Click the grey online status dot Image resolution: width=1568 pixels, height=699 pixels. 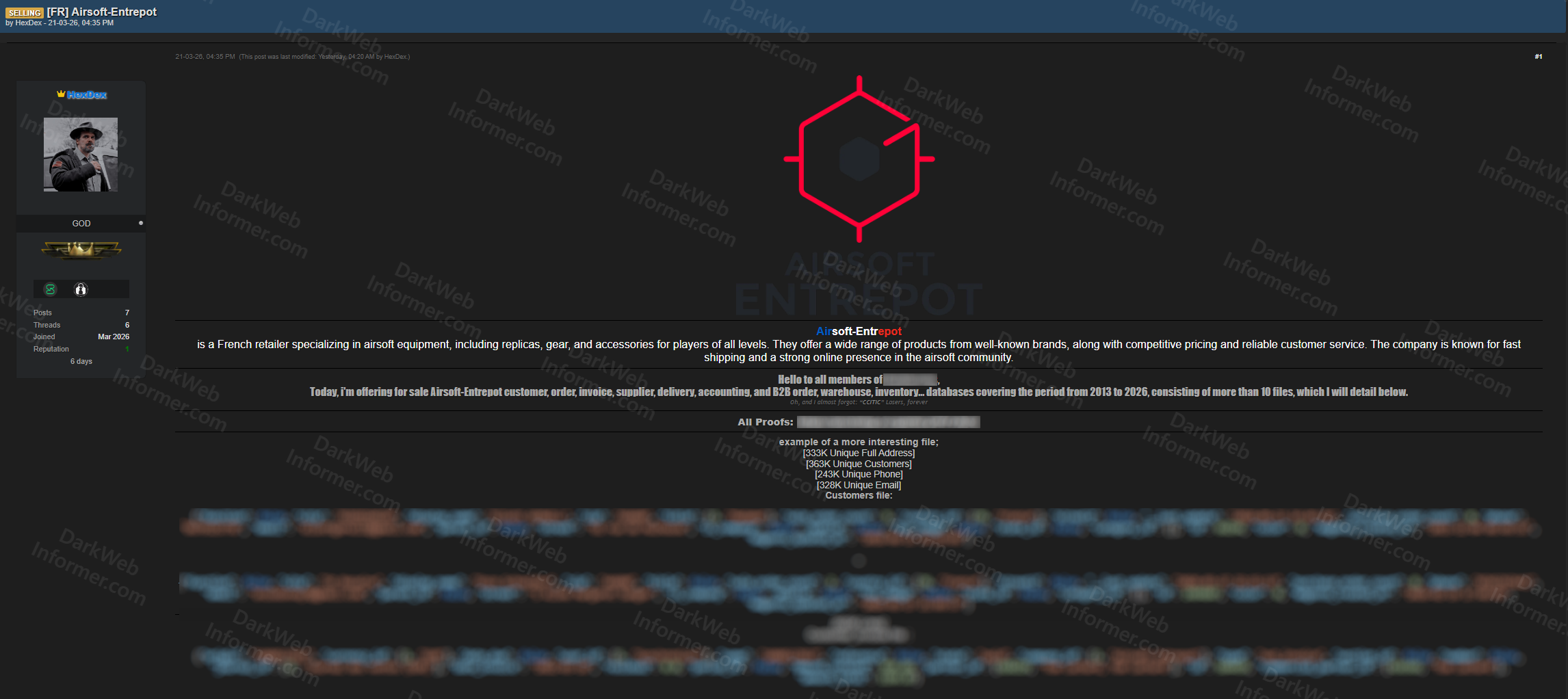coord(141,223)
